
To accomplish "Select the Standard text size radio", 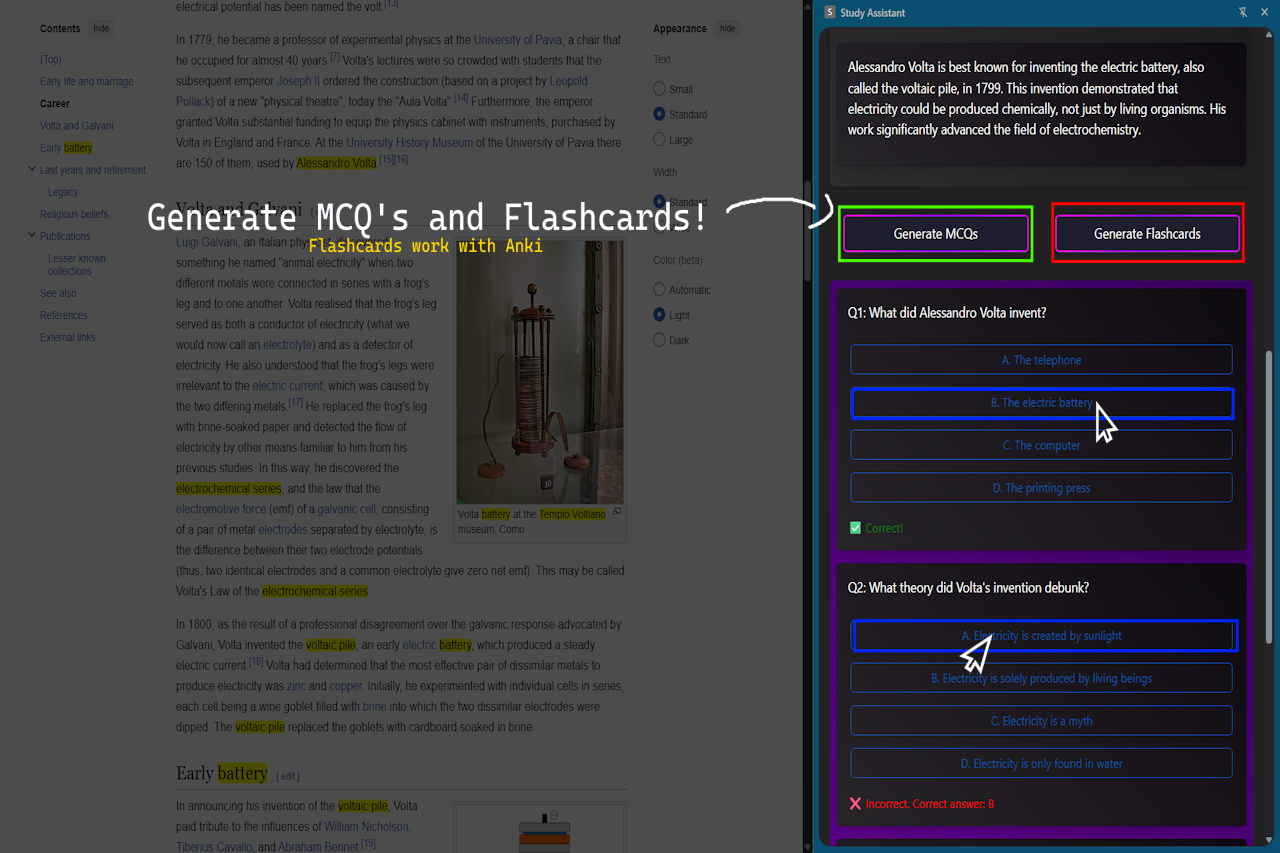I will (659, 114).
